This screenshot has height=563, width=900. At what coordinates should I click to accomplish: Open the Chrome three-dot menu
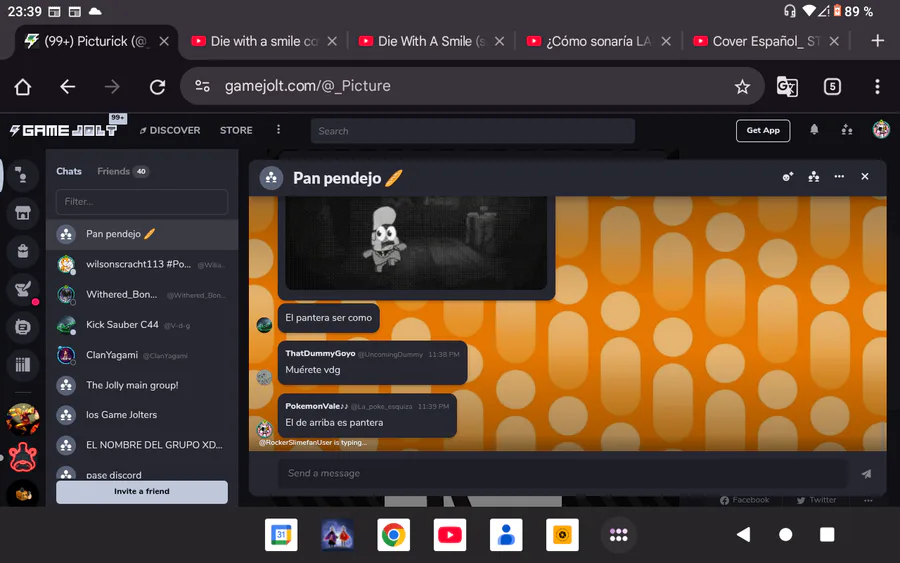[877, 87]
